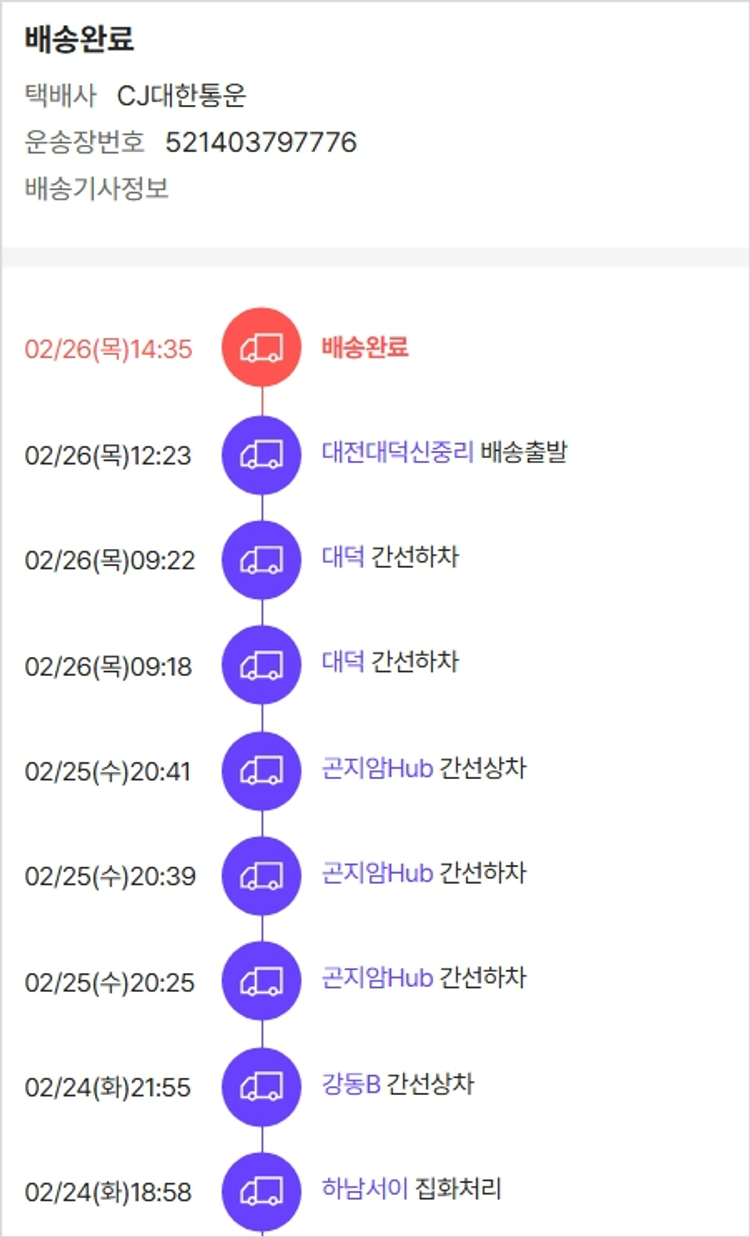Click truck icon beside 02/25 20:25 entry
This screenshot has width=750, height=1237.
coord(261,981)
